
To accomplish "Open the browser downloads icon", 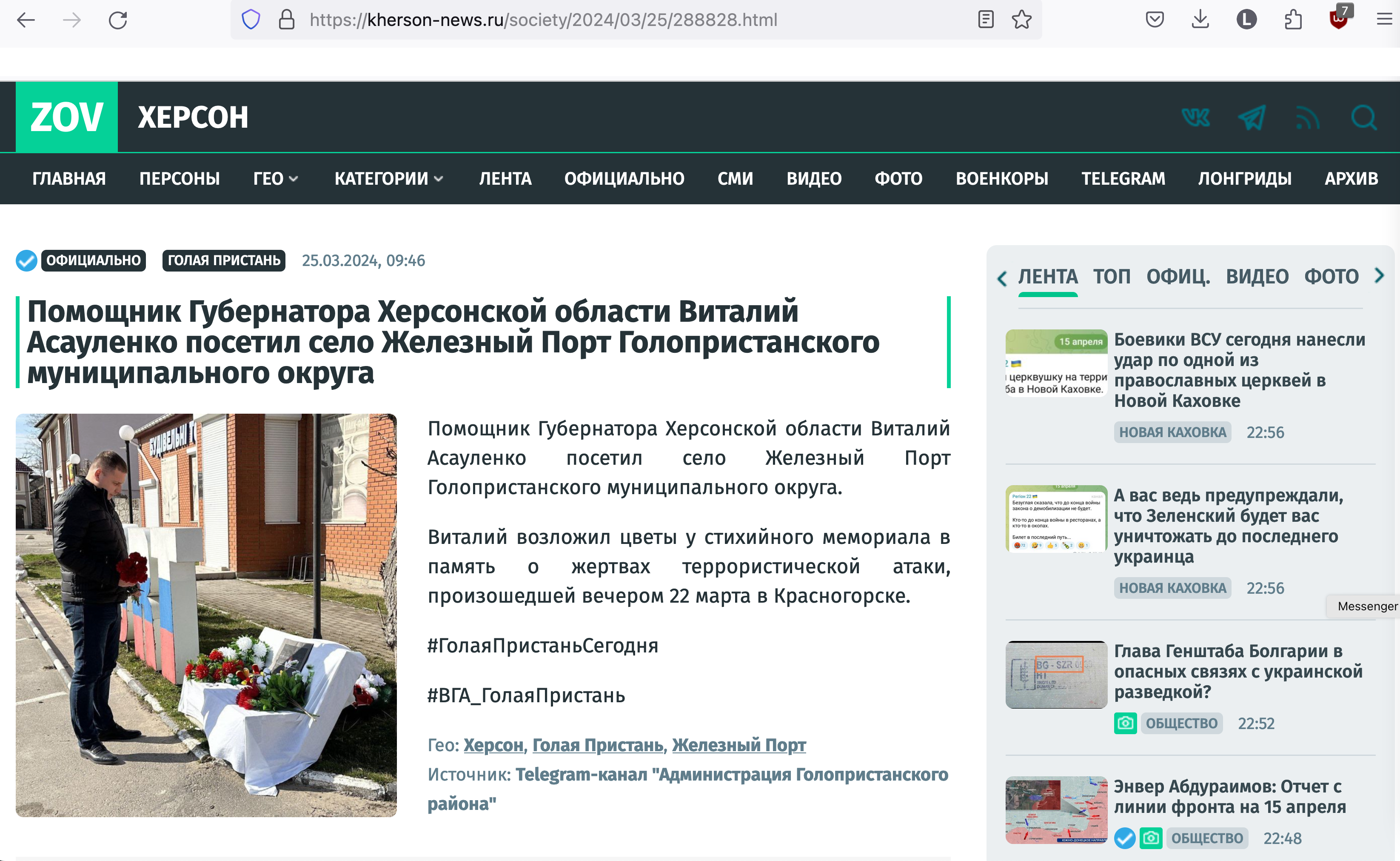I will coord(1200,20).
